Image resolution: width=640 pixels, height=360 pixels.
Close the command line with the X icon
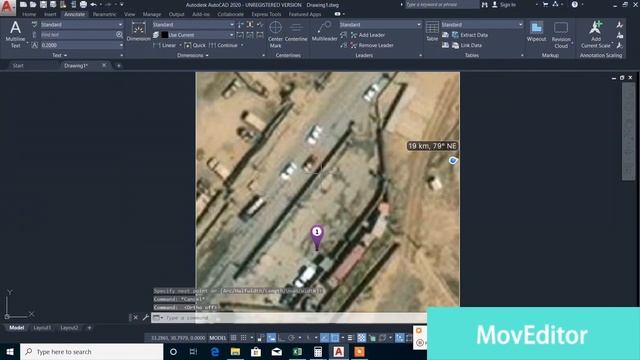point(136,317)
